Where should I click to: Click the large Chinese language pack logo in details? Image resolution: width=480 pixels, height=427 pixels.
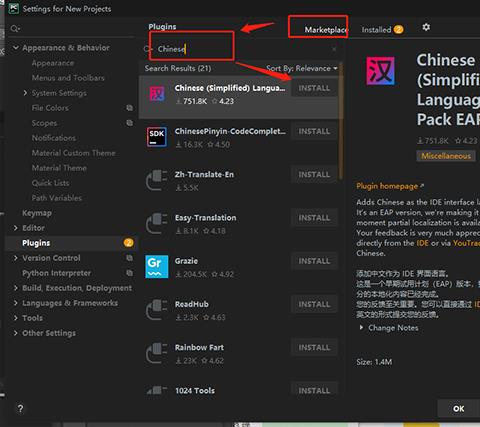point(380,71)
